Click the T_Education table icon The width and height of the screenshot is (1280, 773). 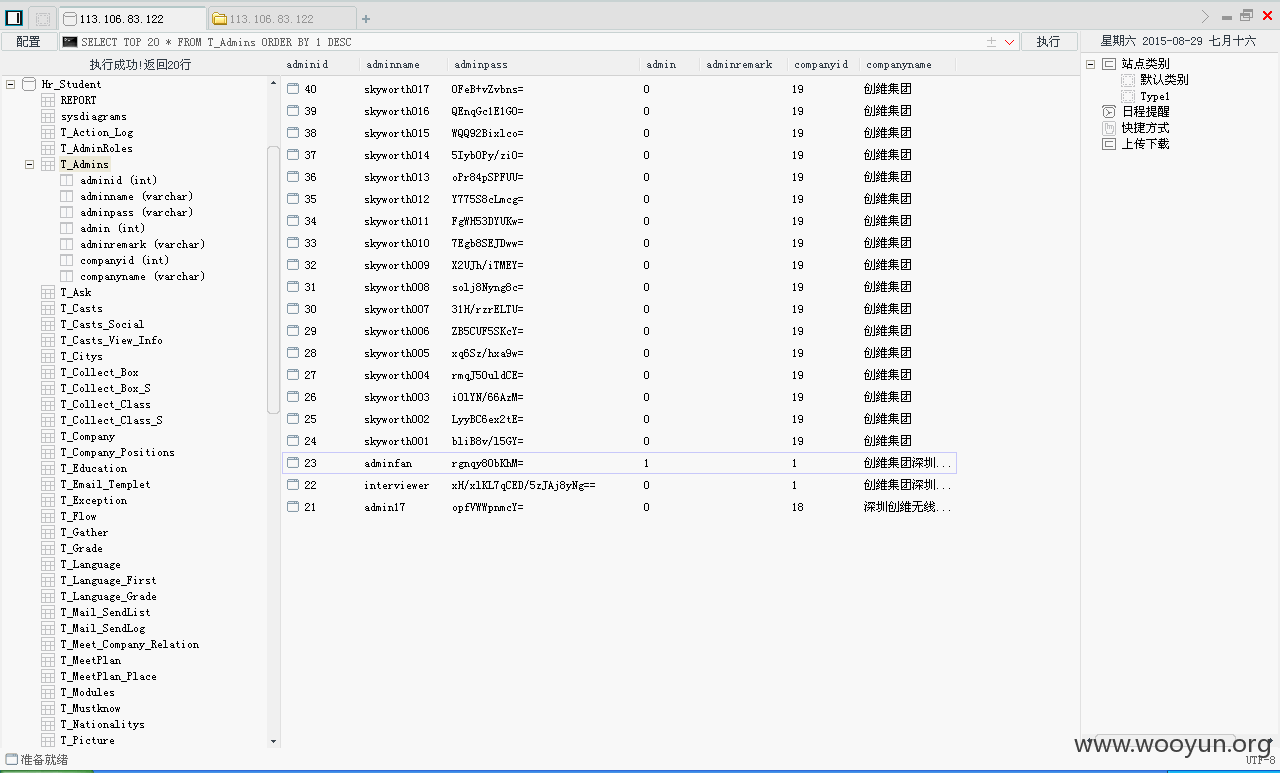tap(48, 468)
